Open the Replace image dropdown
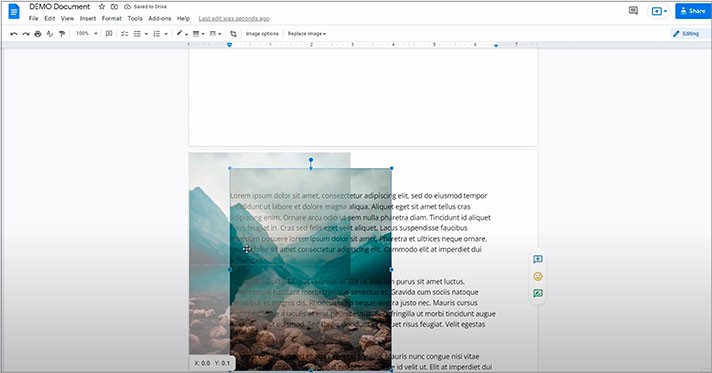Screen dimensions: 712x373 307,34
